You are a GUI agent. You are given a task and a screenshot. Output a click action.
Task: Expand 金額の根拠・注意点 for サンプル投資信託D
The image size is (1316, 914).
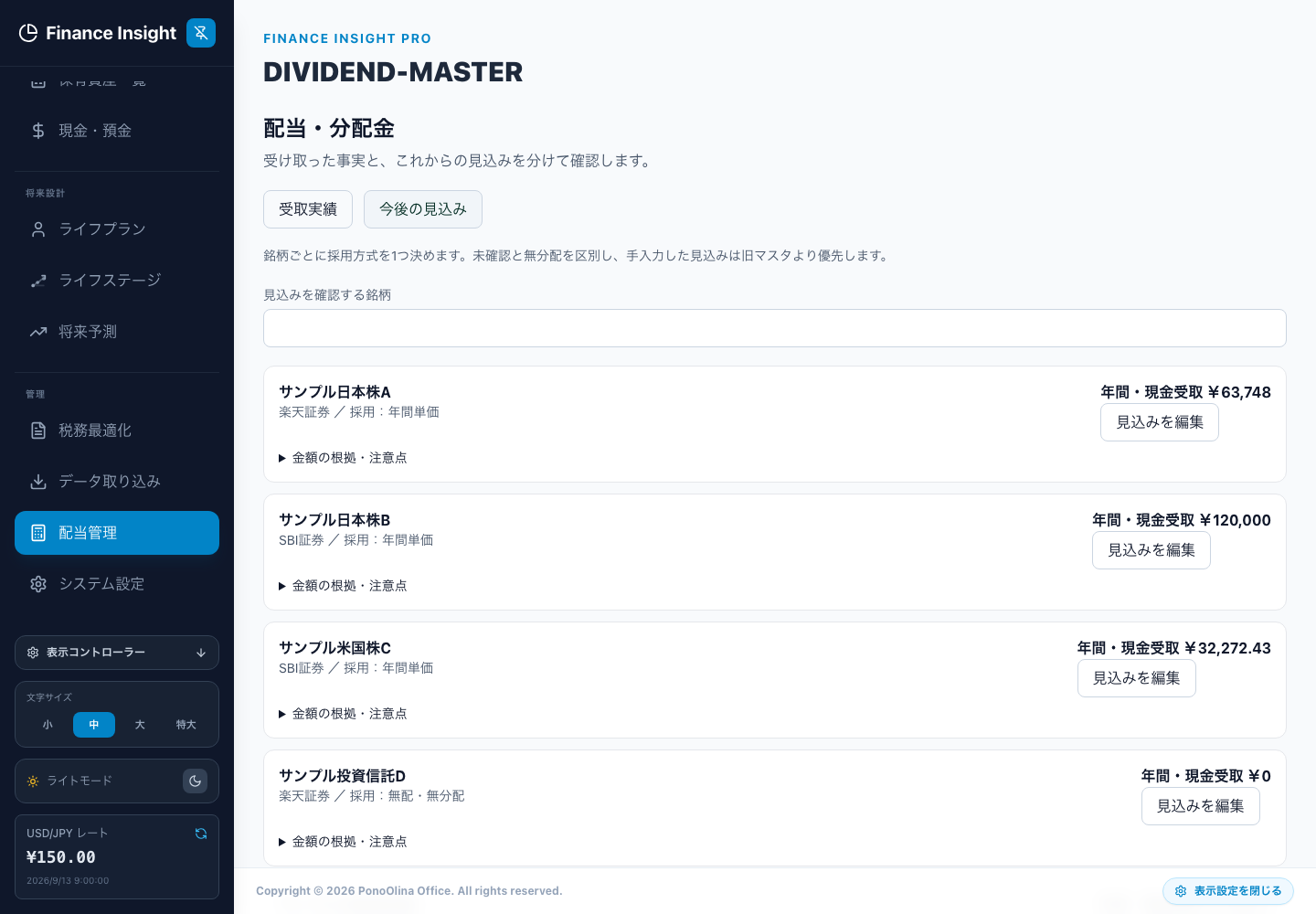343,842
